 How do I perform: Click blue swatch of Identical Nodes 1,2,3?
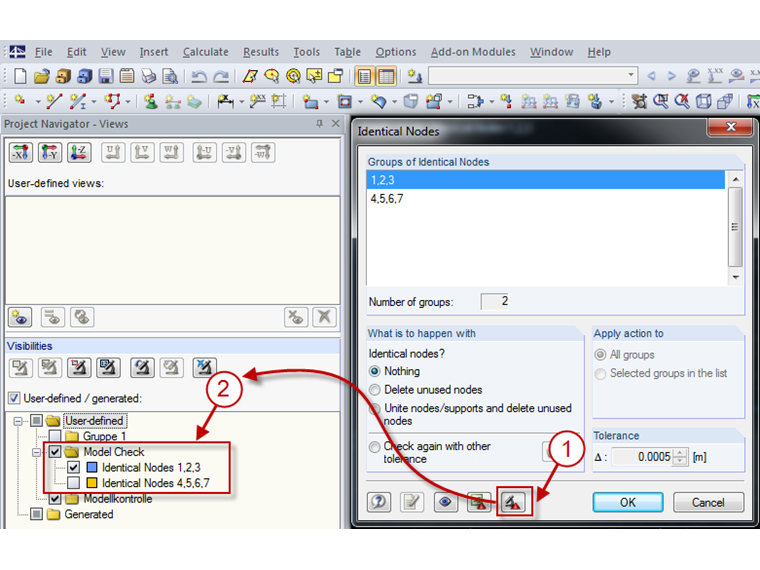pyautogui.click(x=92, y=467)
